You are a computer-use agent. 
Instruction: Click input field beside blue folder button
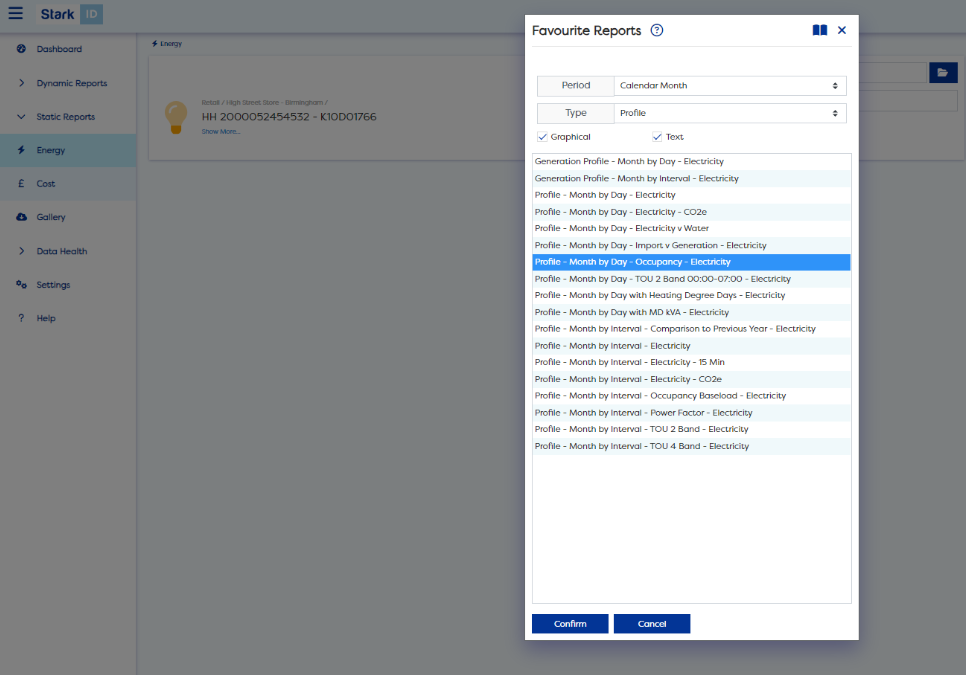point(893,73)
